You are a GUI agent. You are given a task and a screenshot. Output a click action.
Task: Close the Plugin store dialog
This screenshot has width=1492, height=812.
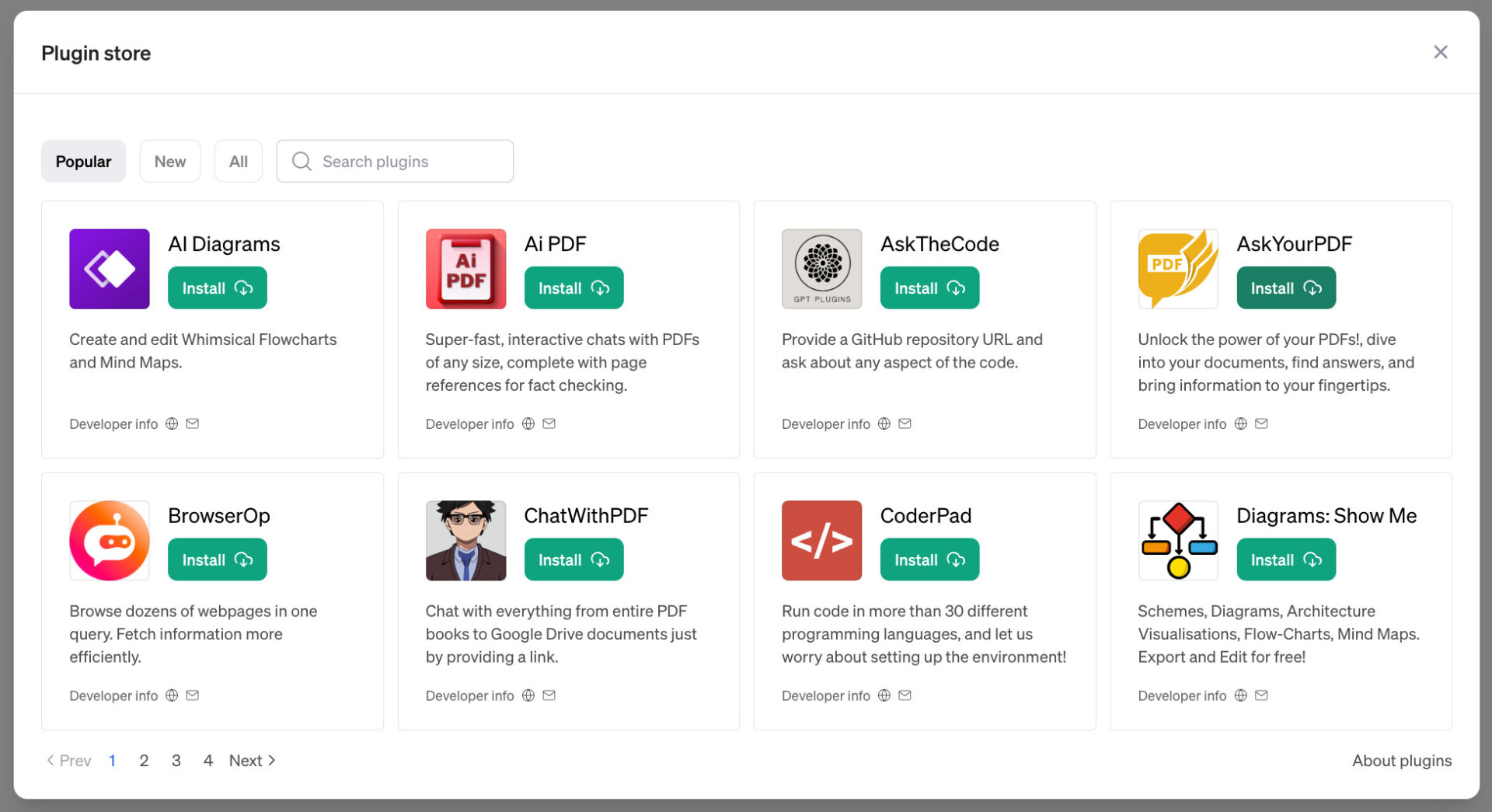1440,52
